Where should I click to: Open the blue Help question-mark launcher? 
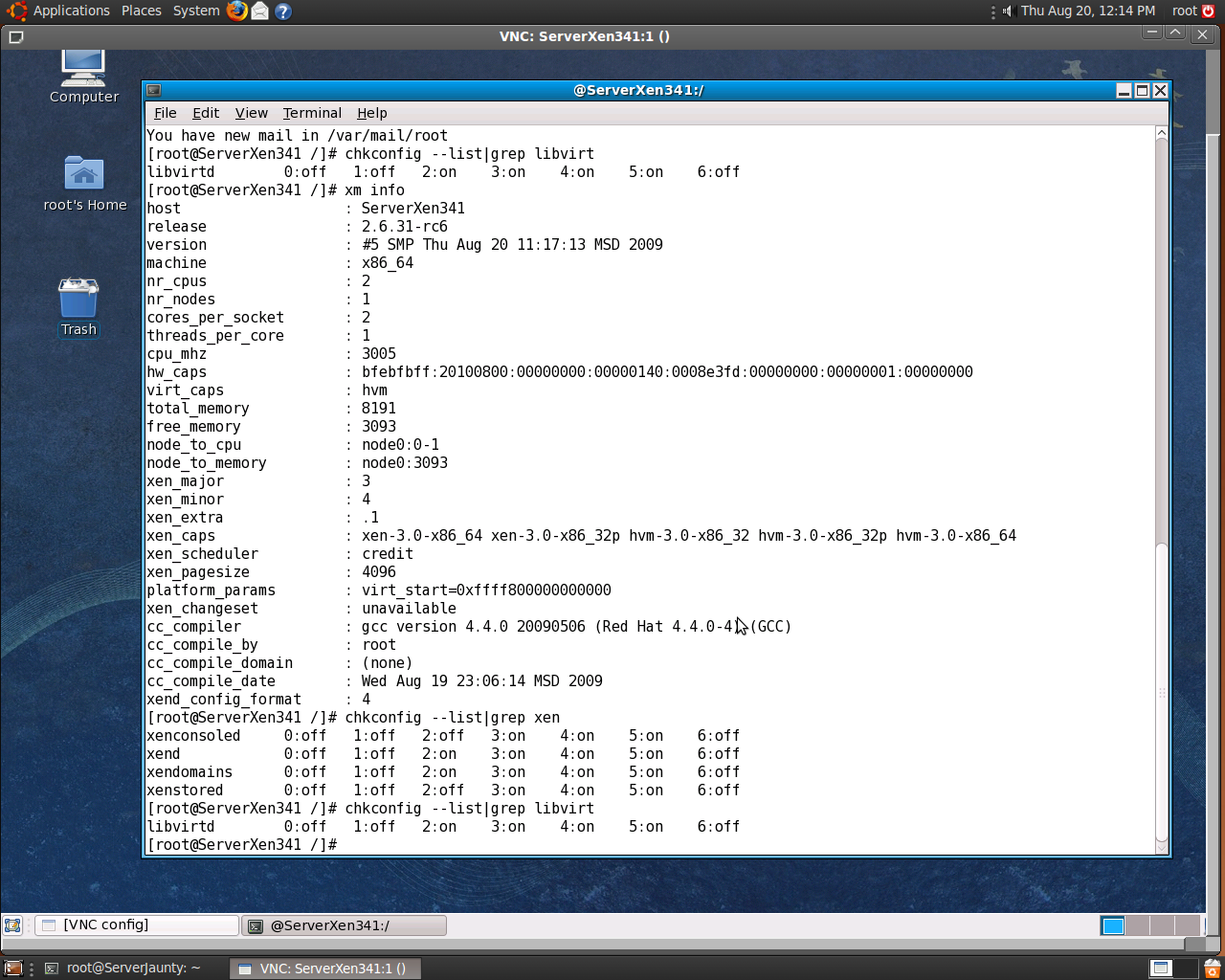(x=282, y=11)
